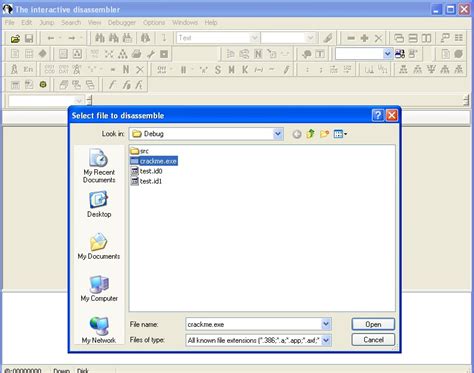Click the minus icon in the top toolbar
This screenshot has height=373, width=474.
click(x=351, y=38)
